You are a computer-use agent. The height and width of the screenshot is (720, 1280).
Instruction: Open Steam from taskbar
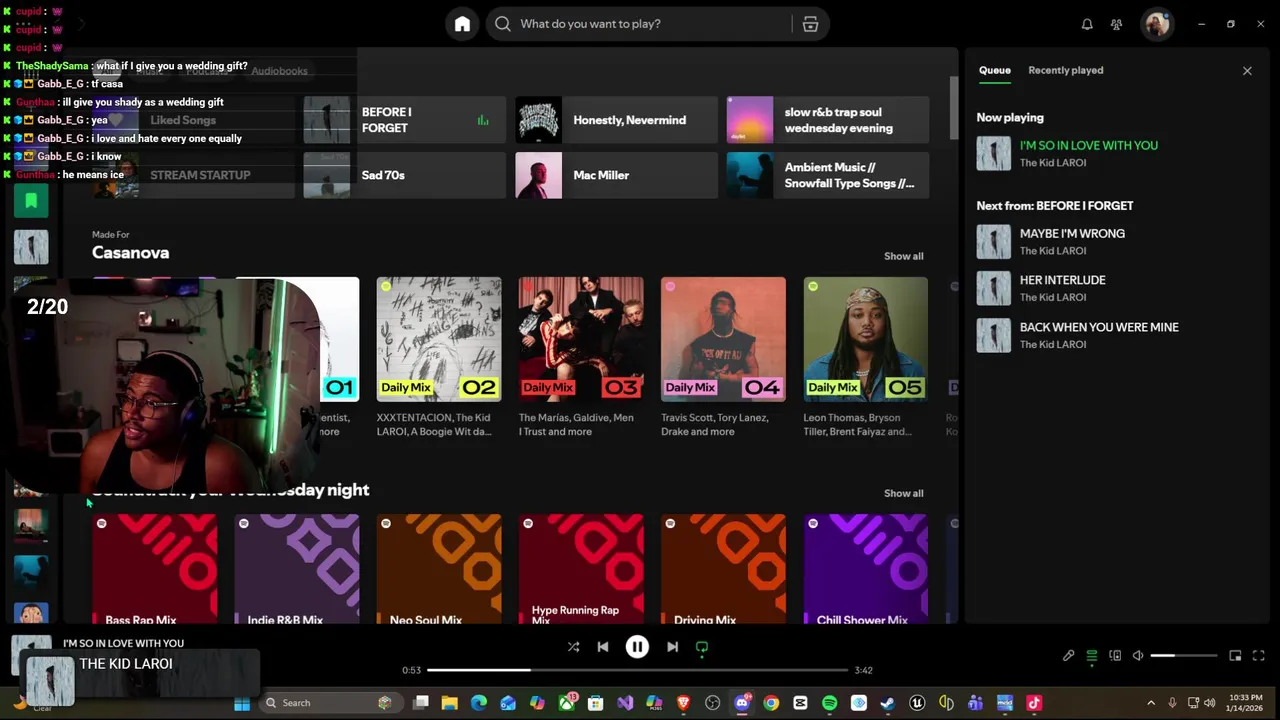pos(887,703)
